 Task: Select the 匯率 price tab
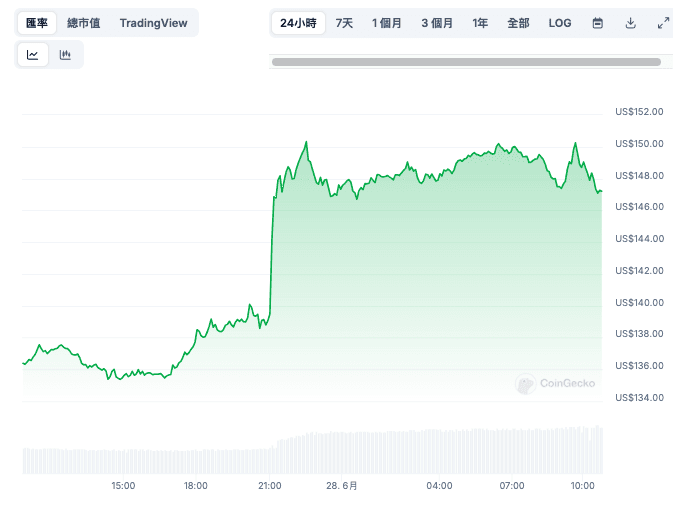click(37, 23)
